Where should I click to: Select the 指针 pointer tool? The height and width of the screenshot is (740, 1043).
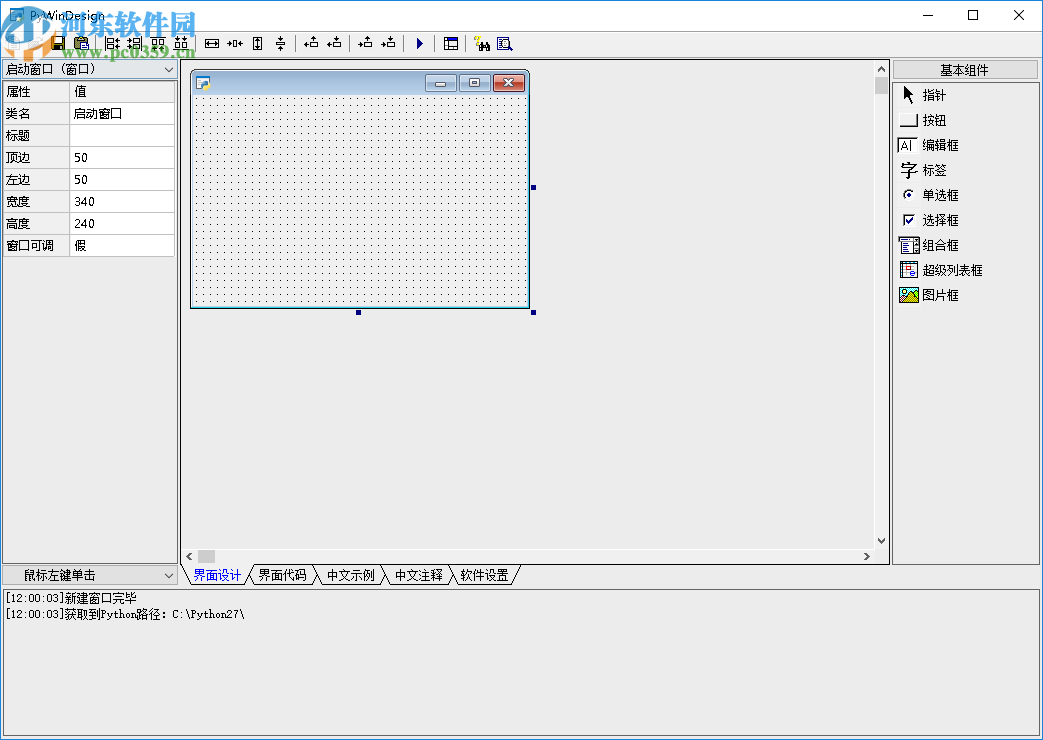tap(923, 95)
